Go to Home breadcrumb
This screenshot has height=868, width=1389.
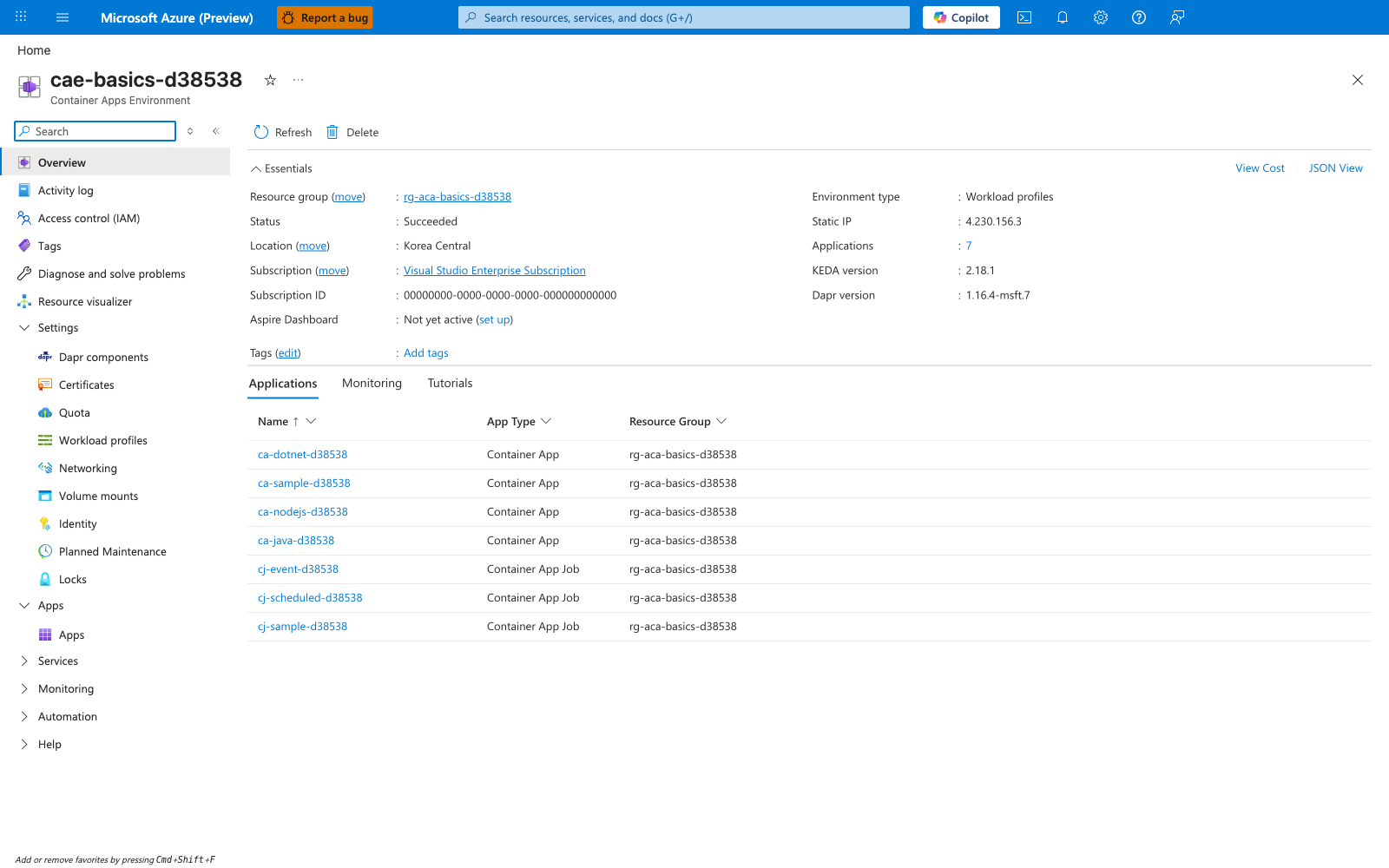click(34, 50)
